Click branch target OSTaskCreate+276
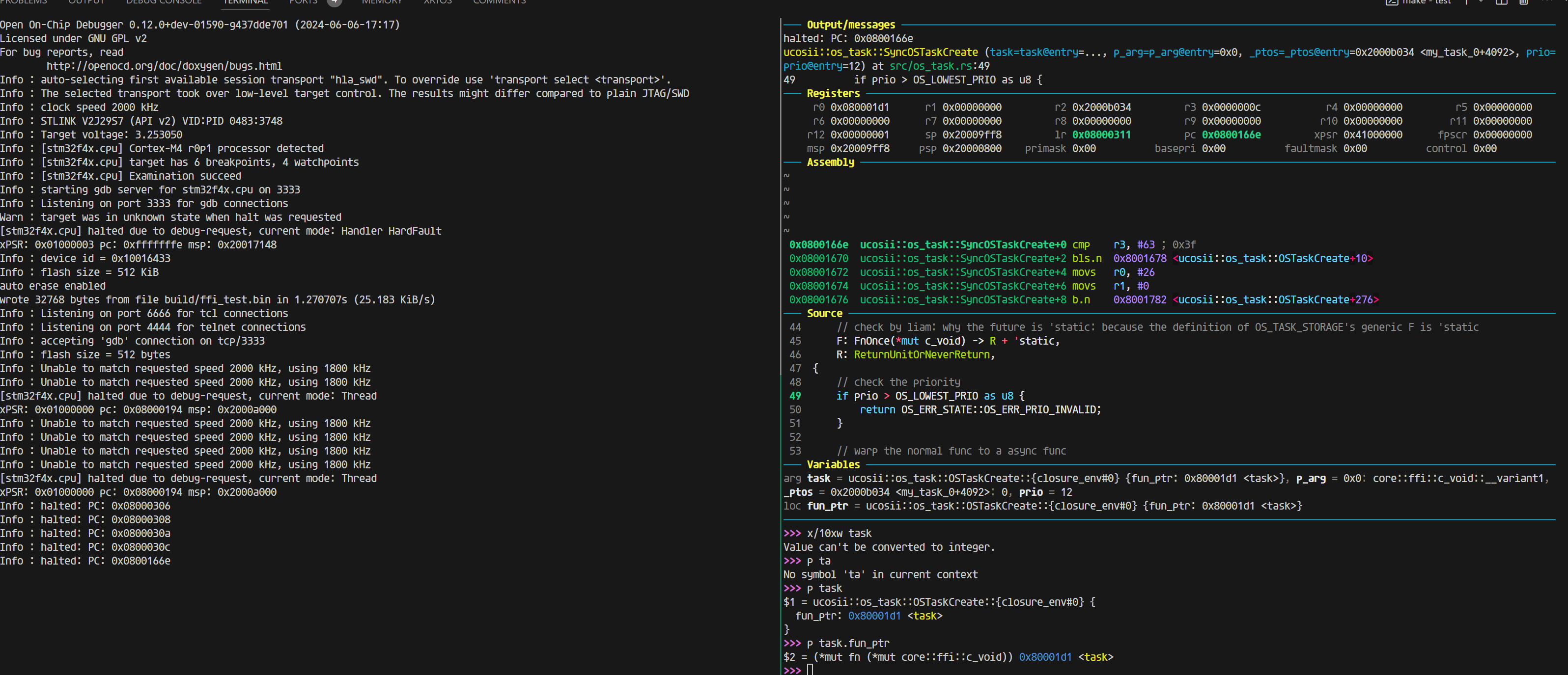1568x675 pixels. click(1275, 300)
